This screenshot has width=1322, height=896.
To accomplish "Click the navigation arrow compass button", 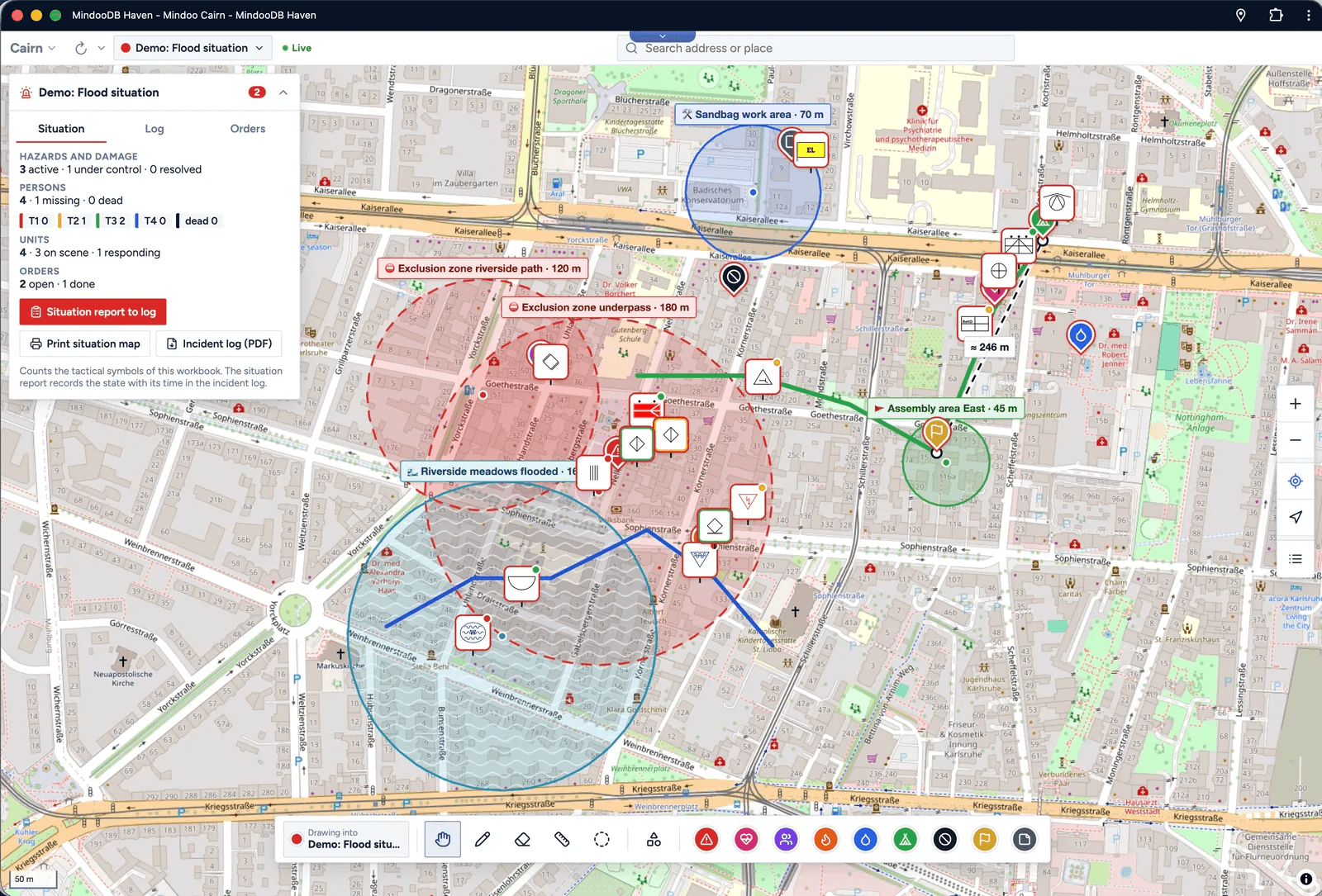I will pos(1296,517).
